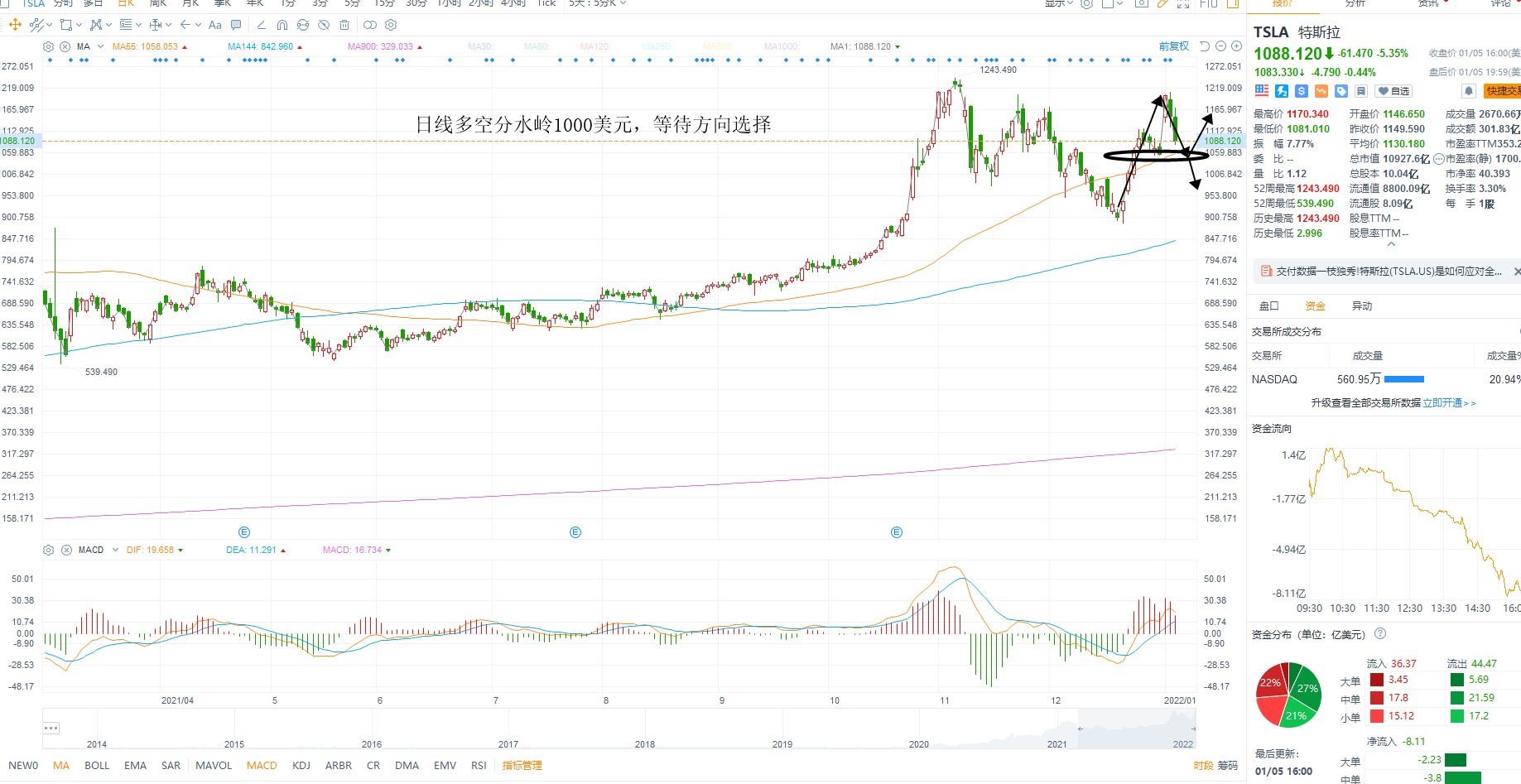
Task: Open the resource distribution help question mark
Action: 1380,634
